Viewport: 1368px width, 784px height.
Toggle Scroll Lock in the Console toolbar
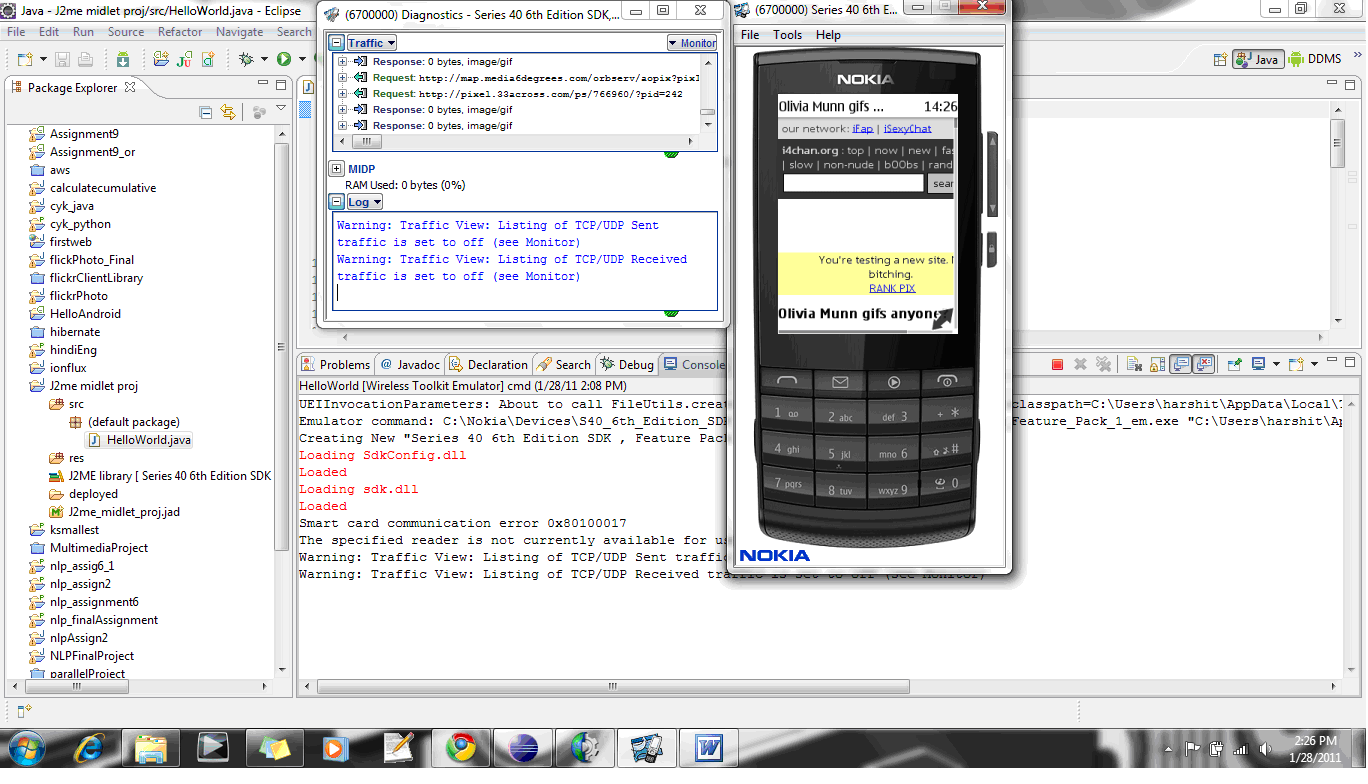(x=1157, y=365)
